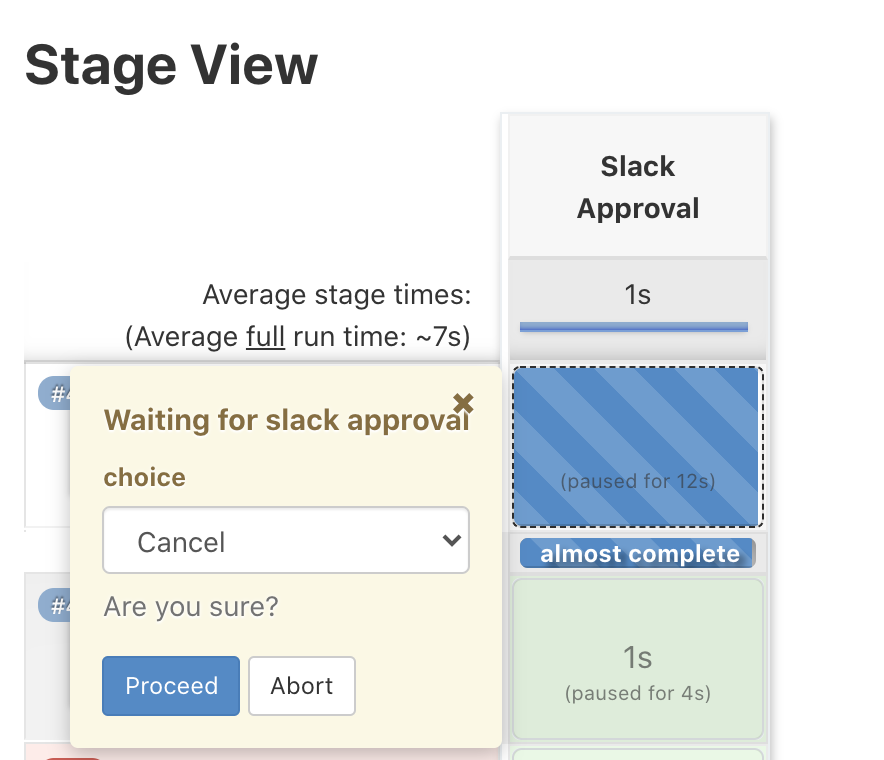Dismiss the slack approval popup via its X
Viewport: 884px width, 760px height.
[x=462, y=405]
